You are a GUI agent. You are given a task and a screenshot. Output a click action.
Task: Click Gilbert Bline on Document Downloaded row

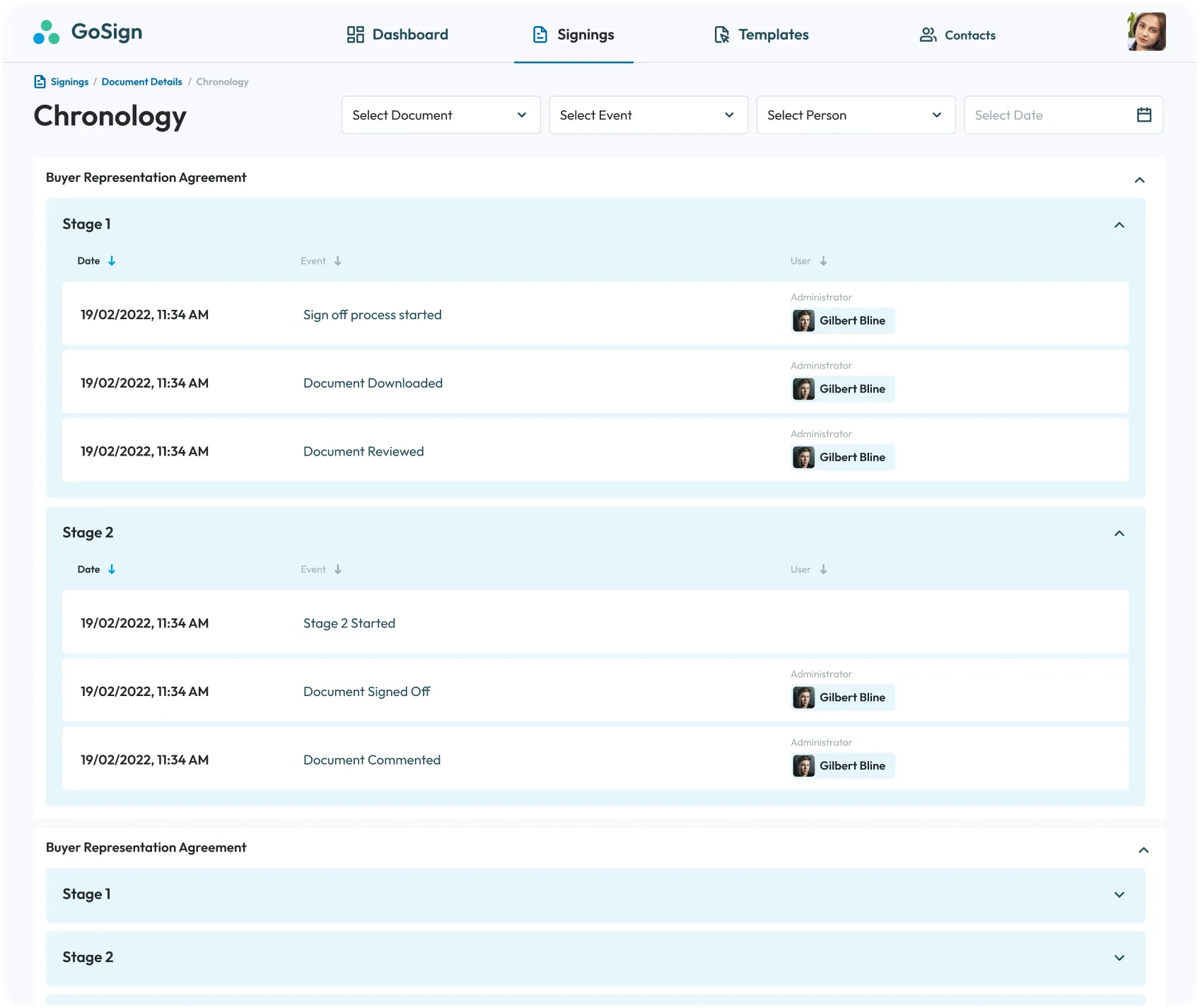843,389
